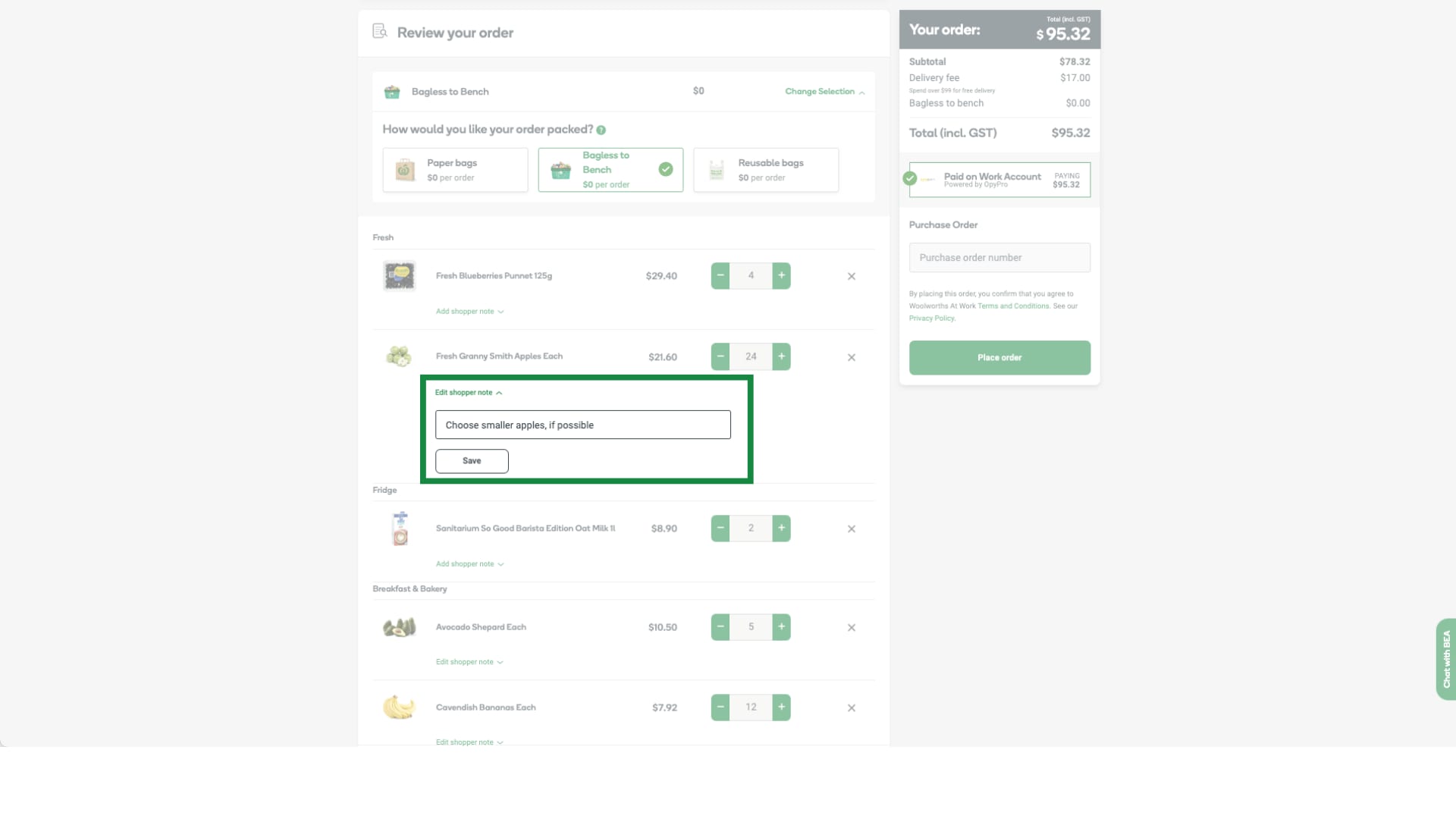This screenshot has width=1456, height=819.
Task: Remove Oat Milk item with X
Action: [851, 529]
